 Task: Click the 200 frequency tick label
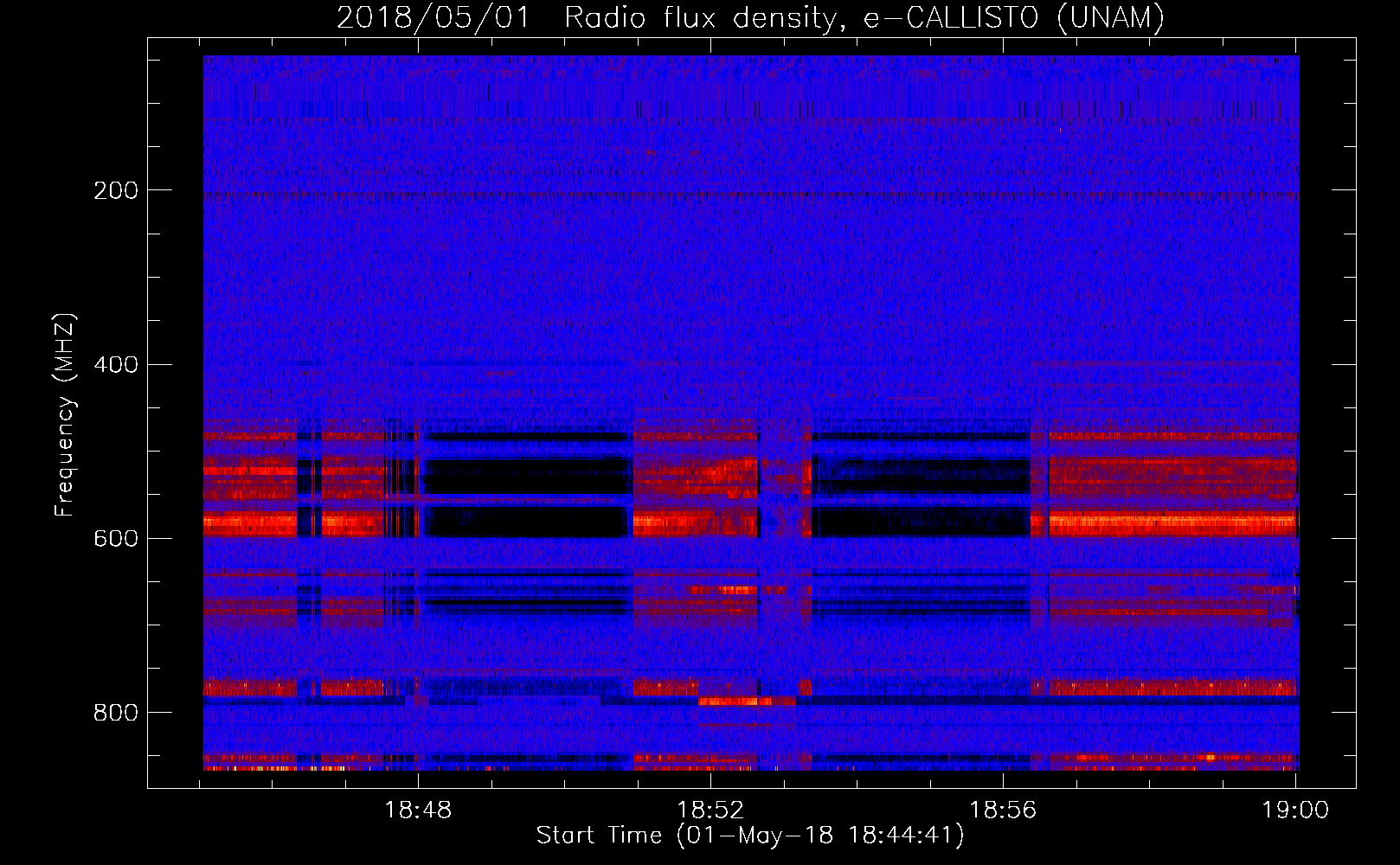point(116,190)
